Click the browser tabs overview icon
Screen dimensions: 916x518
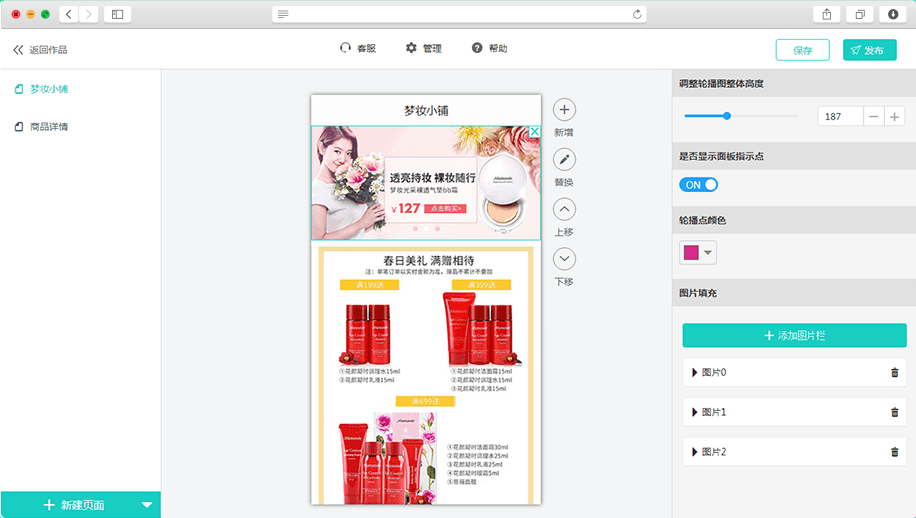coord(860,14)
